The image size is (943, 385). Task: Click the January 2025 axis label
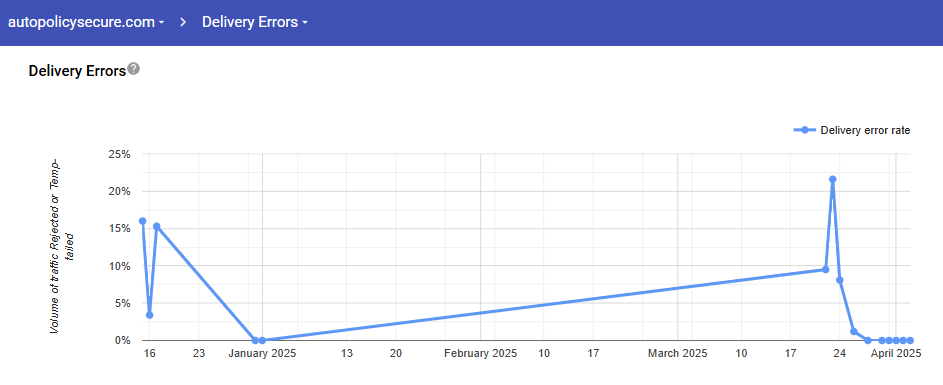pos(262,354)
